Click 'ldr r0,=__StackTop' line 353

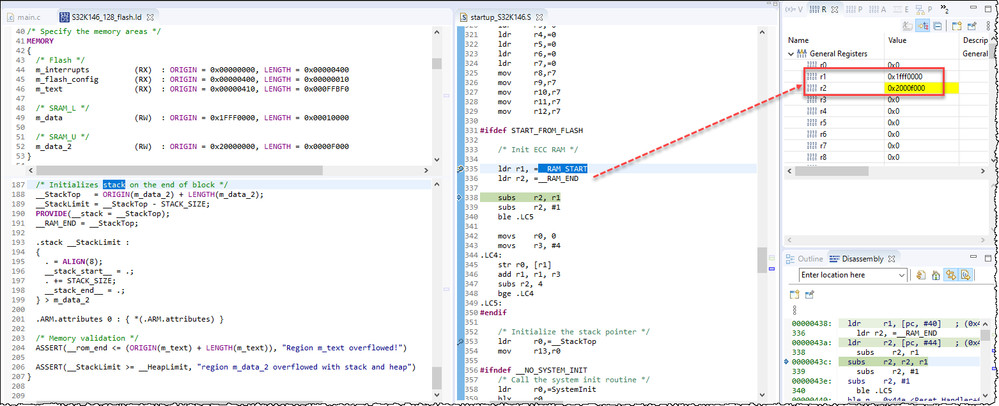click(x=547, y=342)
